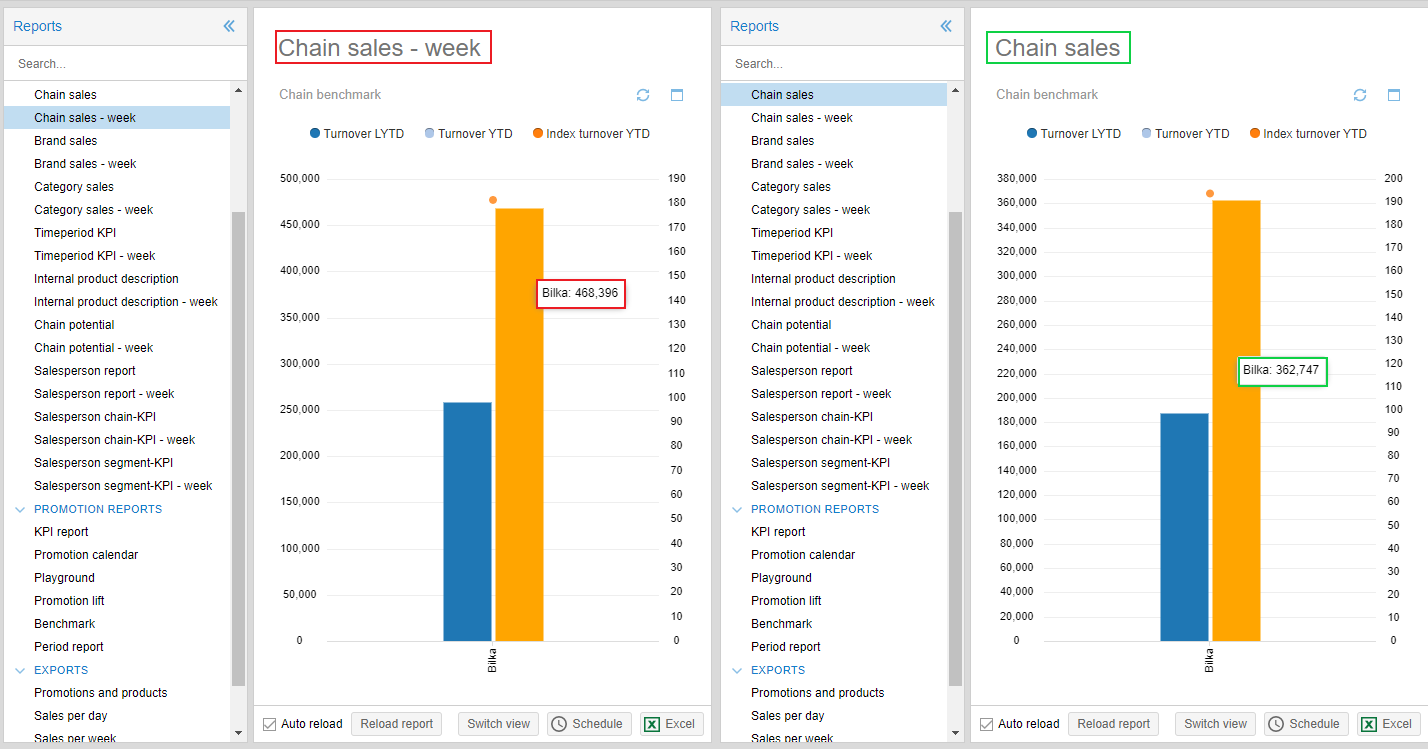Maximize the right Chain benchmark chart
This screenshot has height=749, width=1428.
1394,95
